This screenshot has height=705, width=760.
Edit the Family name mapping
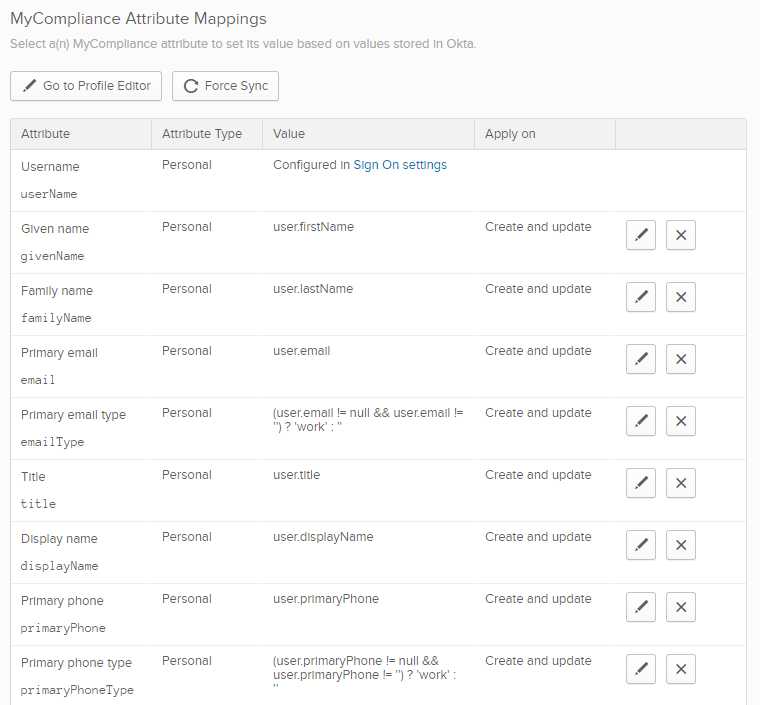[640, 297]
